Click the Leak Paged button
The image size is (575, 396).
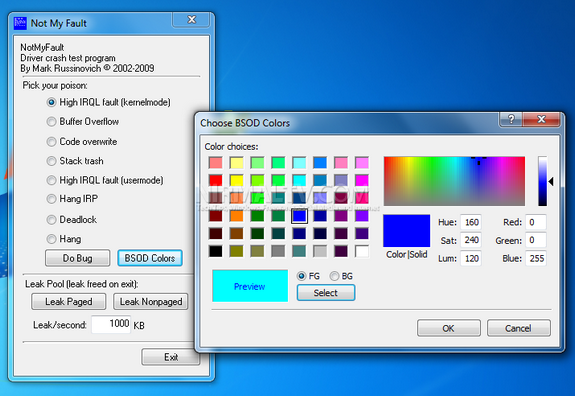tap(69, 302)
